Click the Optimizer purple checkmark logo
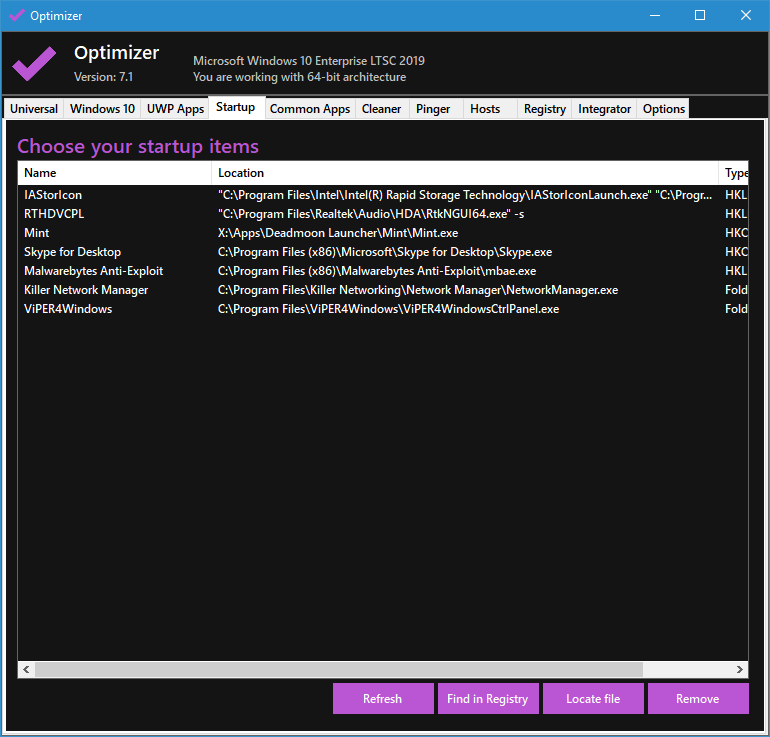 coord(34,63)
